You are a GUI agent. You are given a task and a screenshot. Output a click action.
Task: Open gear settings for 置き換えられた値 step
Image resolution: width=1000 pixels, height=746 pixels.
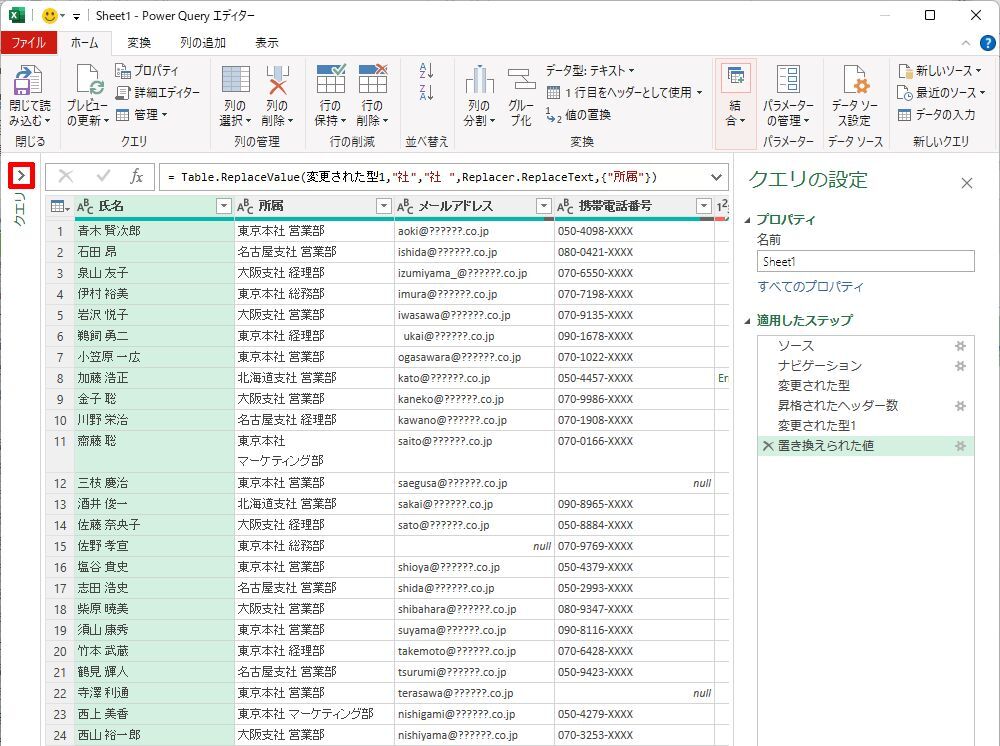coord(960,446)
